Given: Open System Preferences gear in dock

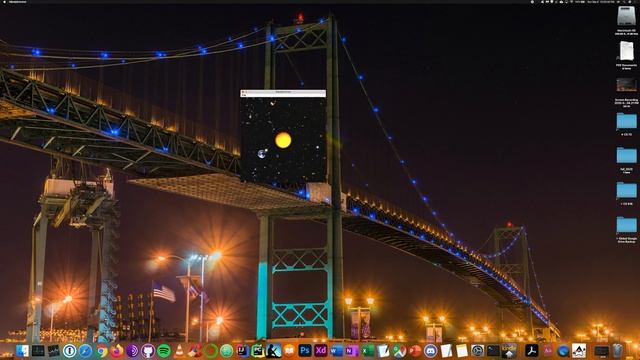Looking at the screenshot, I should 477,351.
